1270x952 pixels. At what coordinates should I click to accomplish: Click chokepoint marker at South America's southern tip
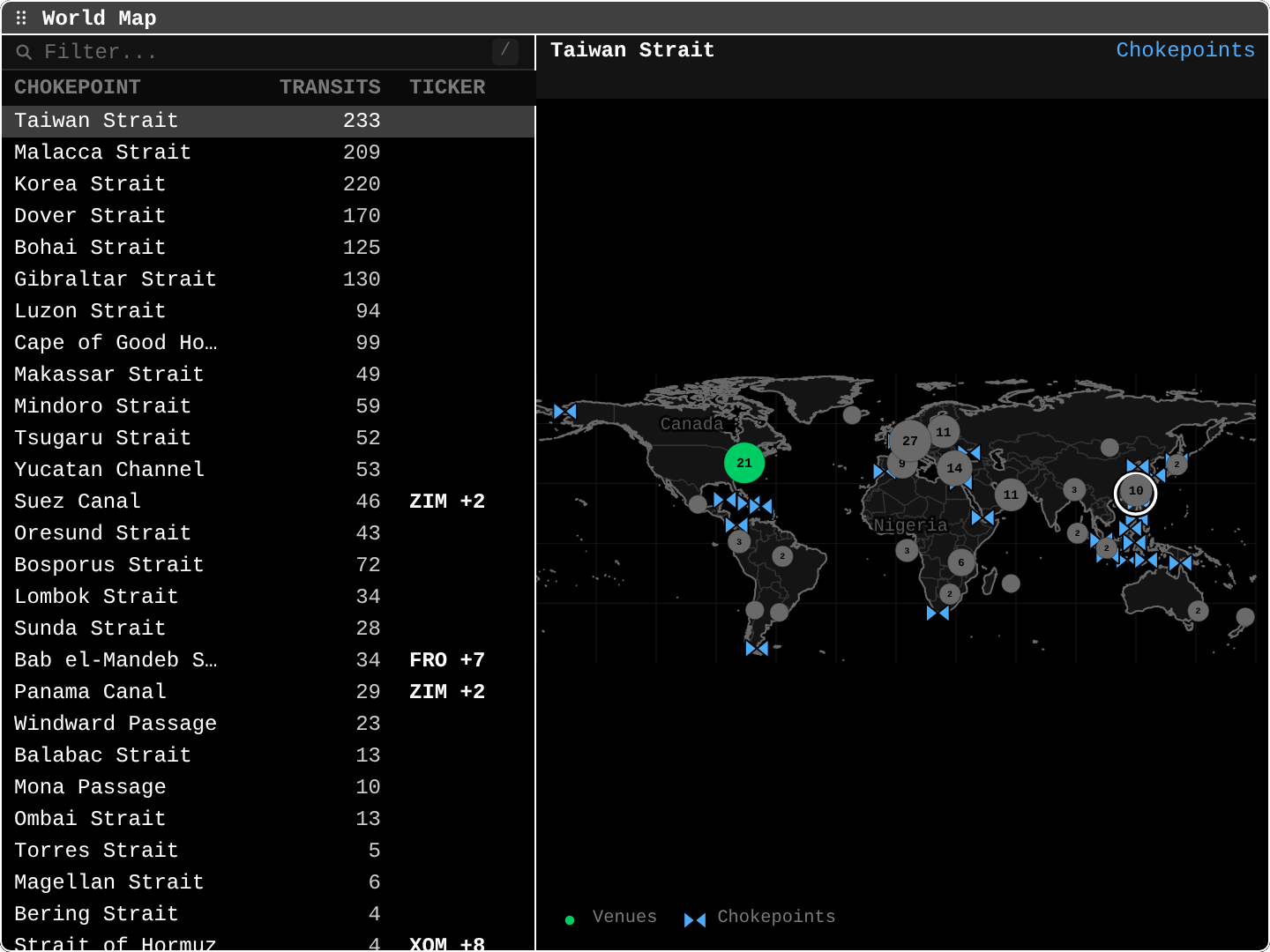pyautogui.click(x=757, y=648)
